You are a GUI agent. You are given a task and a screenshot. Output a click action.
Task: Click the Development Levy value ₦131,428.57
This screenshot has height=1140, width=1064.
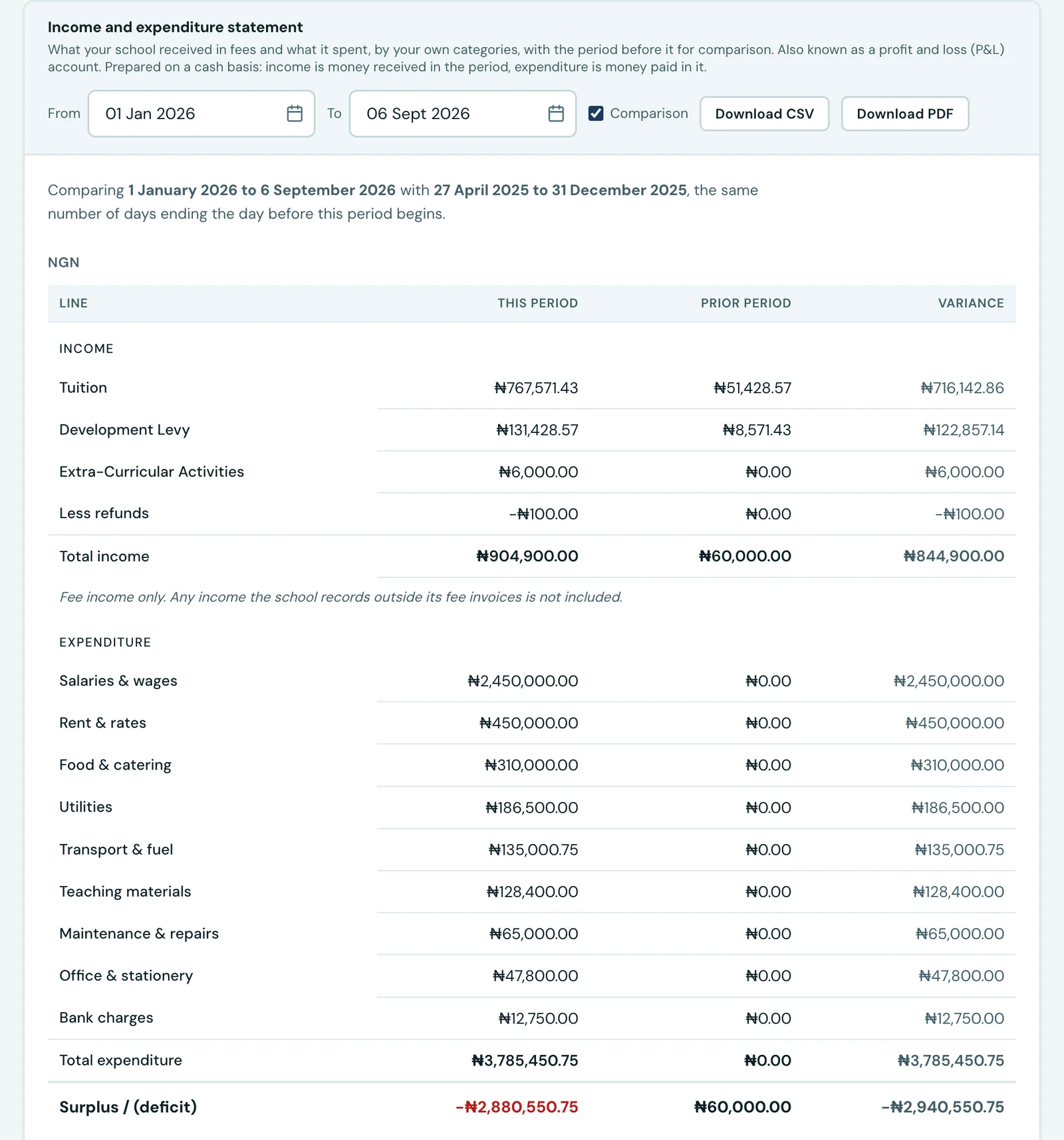click(x=537, y=430)
